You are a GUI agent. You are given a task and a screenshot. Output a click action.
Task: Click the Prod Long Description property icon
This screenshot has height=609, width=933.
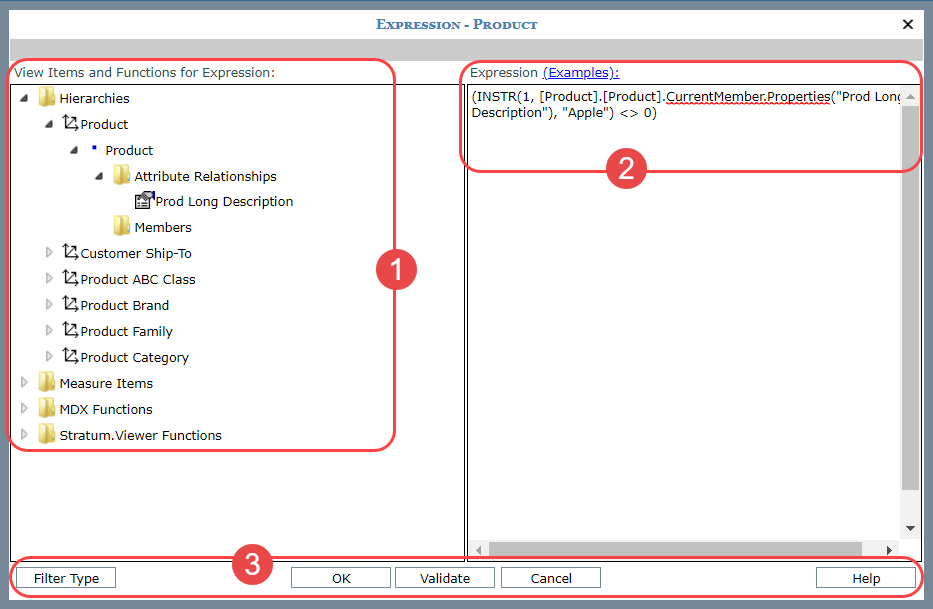click(144, 201)
